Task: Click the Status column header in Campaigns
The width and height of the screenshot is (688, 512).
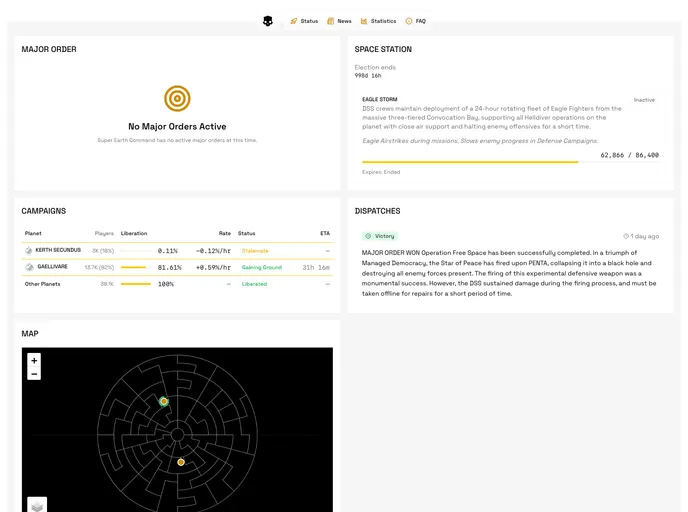Action: (x=247, y=233)
